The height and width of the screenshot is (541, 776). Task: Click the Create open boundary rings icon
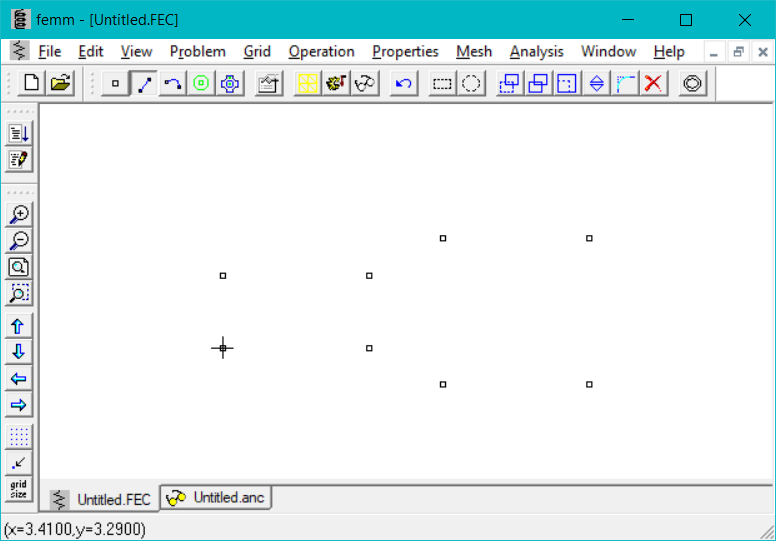coord(692,83)
